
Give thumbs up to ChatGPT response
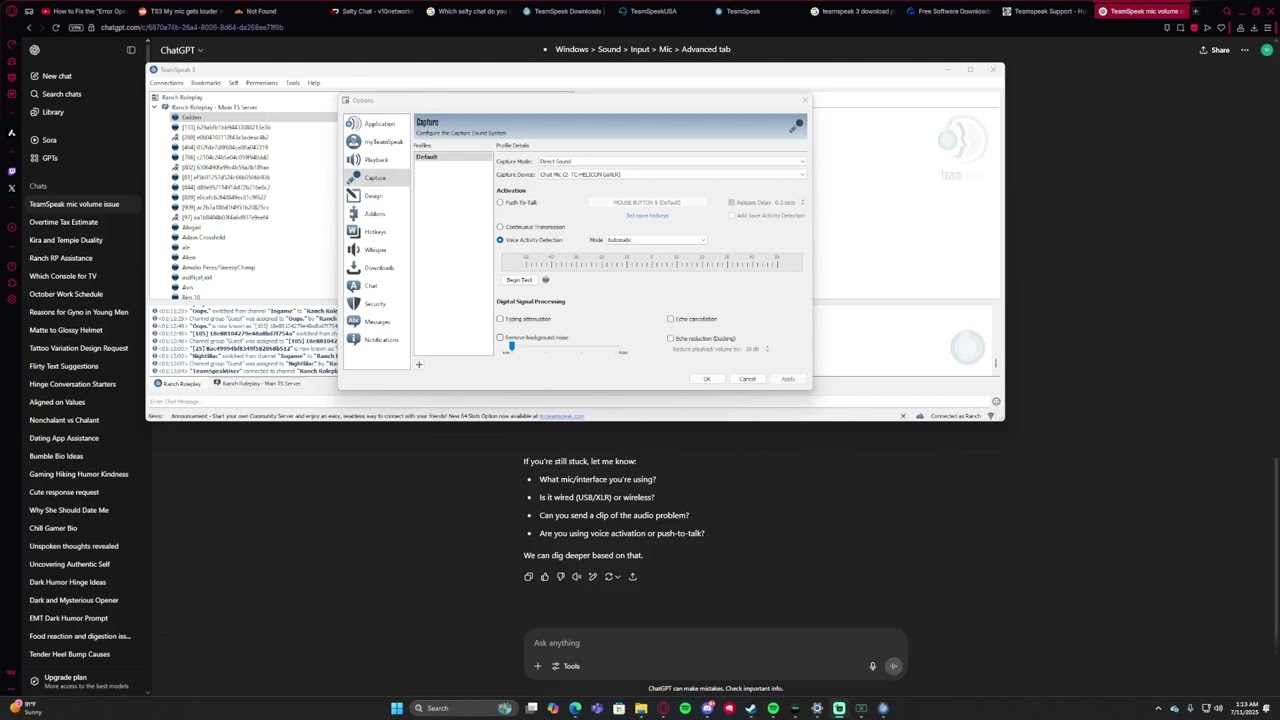544,577
